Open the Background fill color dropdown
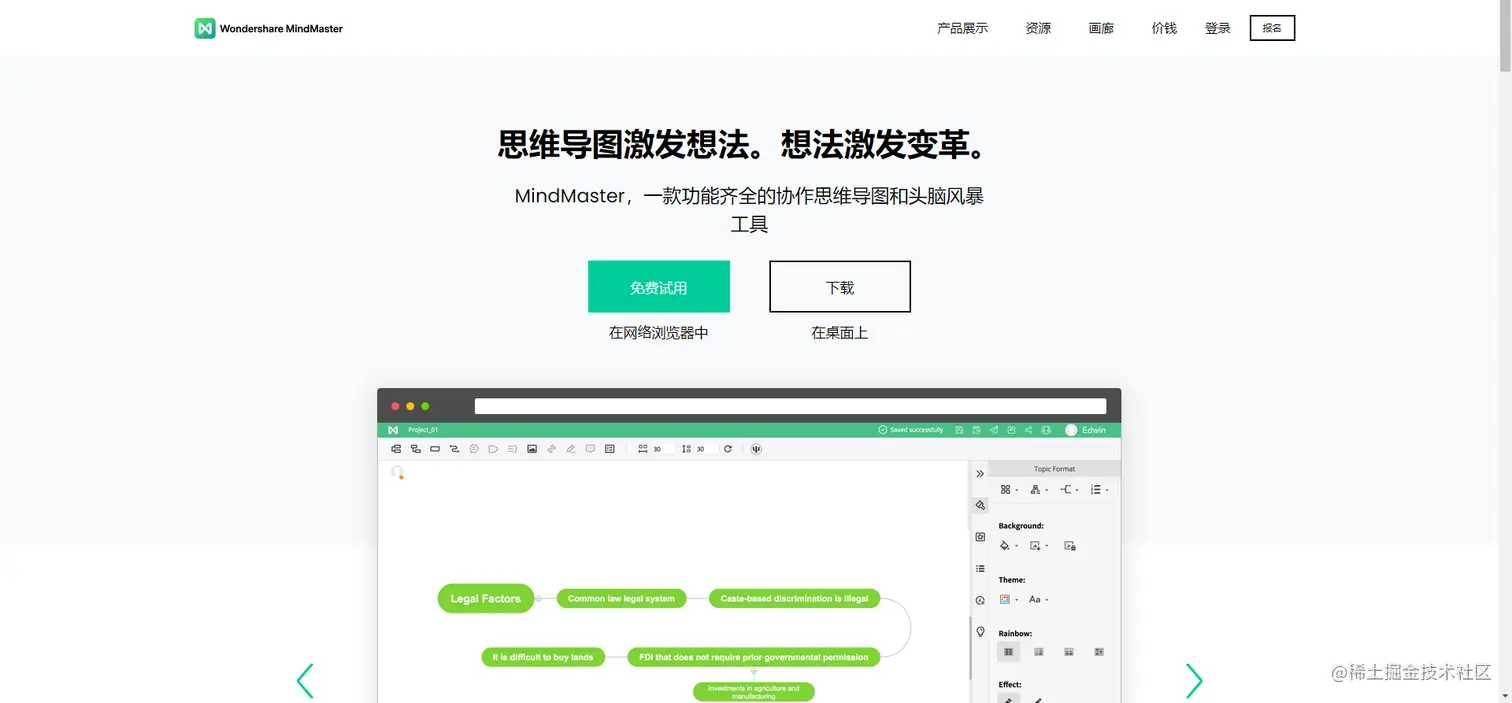This screenshot has height=703, width=1512. pyautogui.click(x=1010, y=546)
